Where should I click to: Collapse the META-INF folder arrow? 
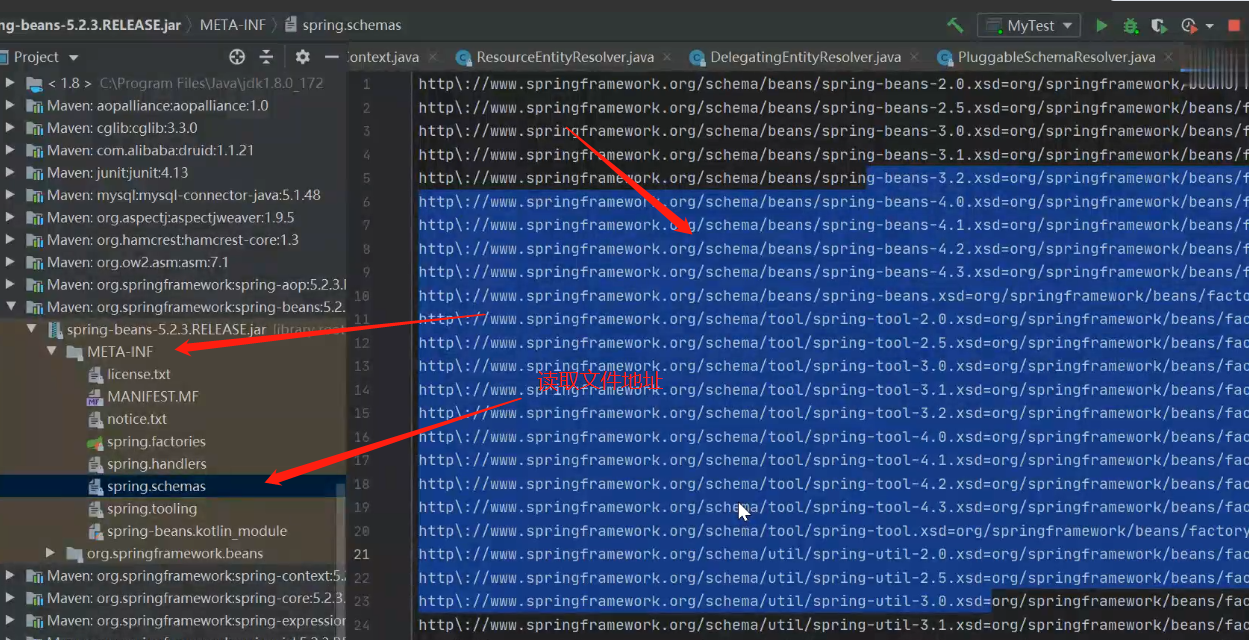[51, 352]
